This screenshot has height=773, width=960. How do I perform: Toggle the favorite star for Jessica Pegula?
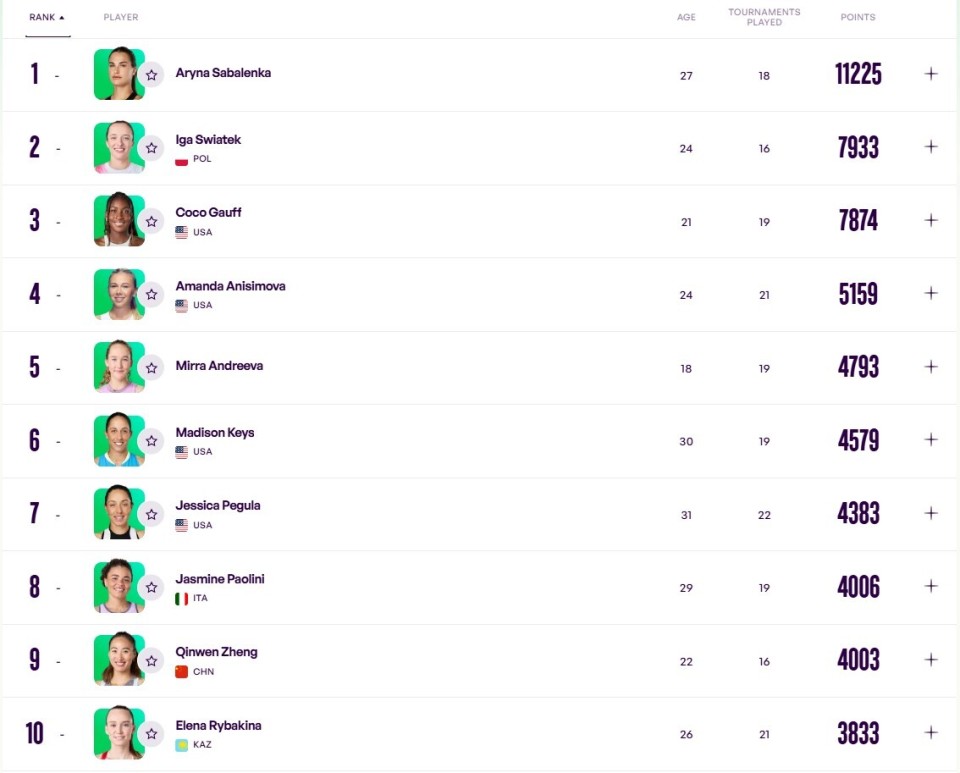pos(151,514)
